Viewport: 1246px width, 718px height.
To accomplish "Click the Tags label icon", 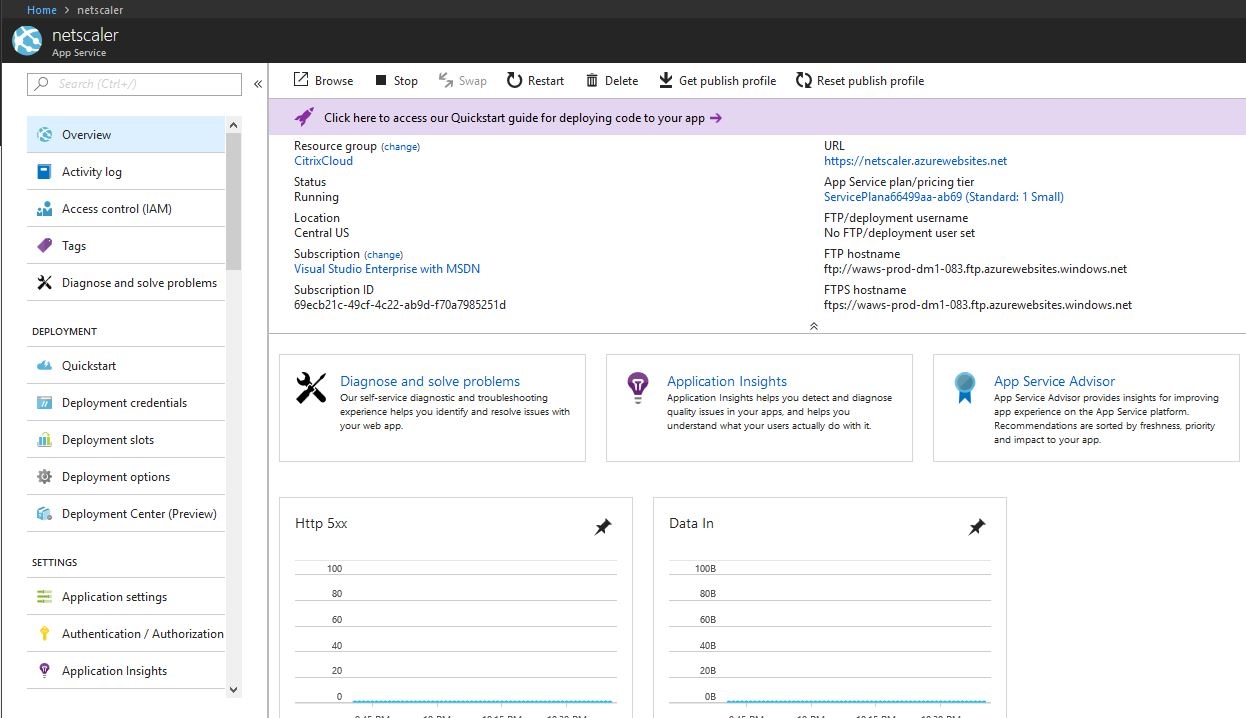I will 44,246.
